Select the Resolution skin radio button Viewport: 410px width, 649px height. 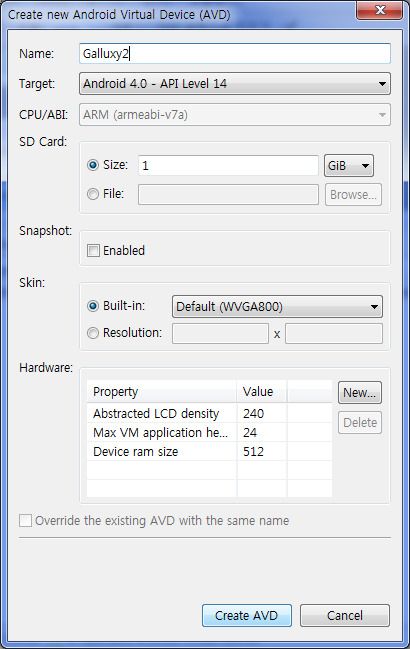pyautogui.click(x=93, y=333)
